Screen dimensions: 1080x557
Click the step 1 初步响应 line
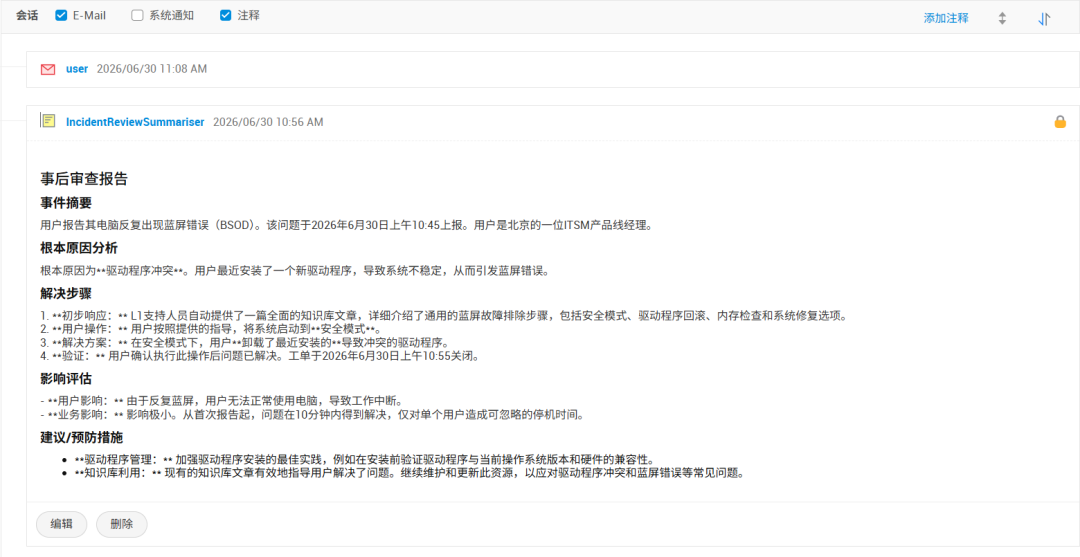pos(443,316)
